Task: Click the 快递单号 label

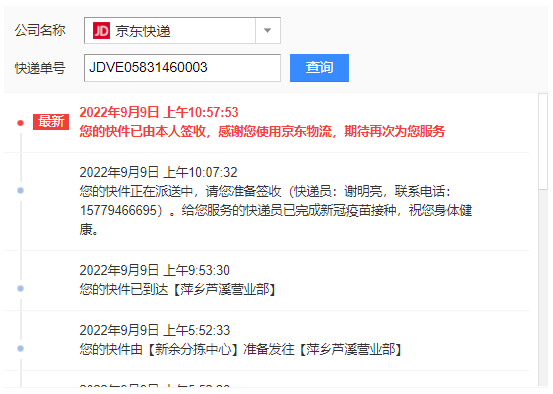Action: [40, 68]
